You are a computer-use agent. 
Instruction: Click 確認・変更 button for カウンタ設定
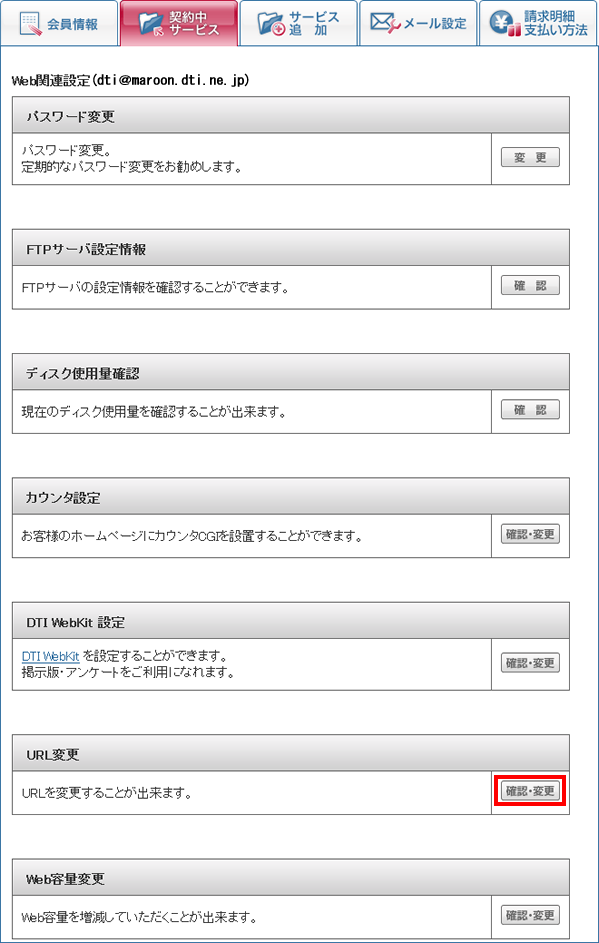(x=530, y=534)
